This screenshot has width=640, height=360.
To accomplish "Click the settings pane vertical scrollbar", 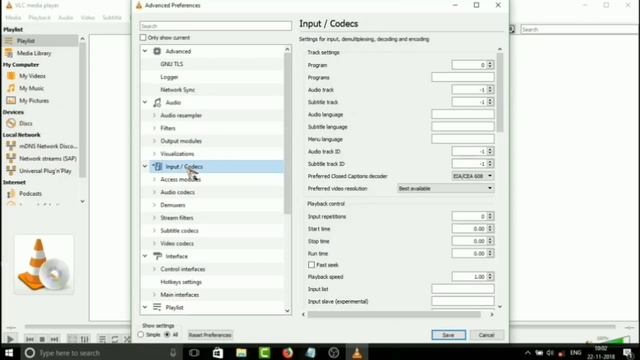I will [500, 93].
